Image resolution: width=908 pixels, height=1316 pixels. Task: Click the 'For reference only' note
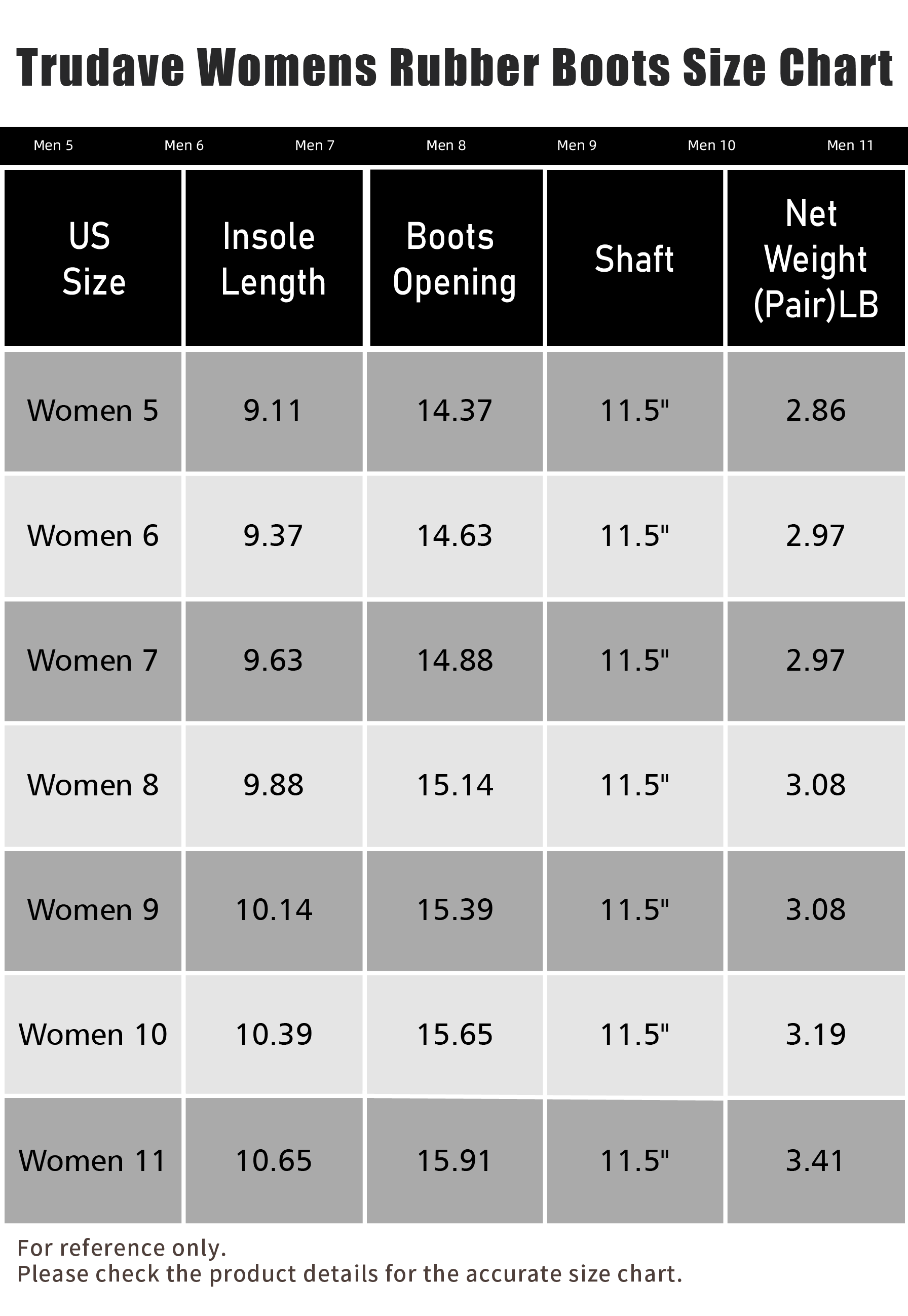(122, 1248)
